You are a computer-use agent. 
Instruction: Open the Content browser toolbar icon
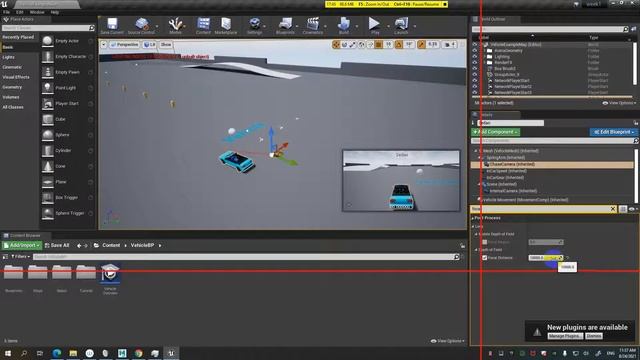pos(203,24)
